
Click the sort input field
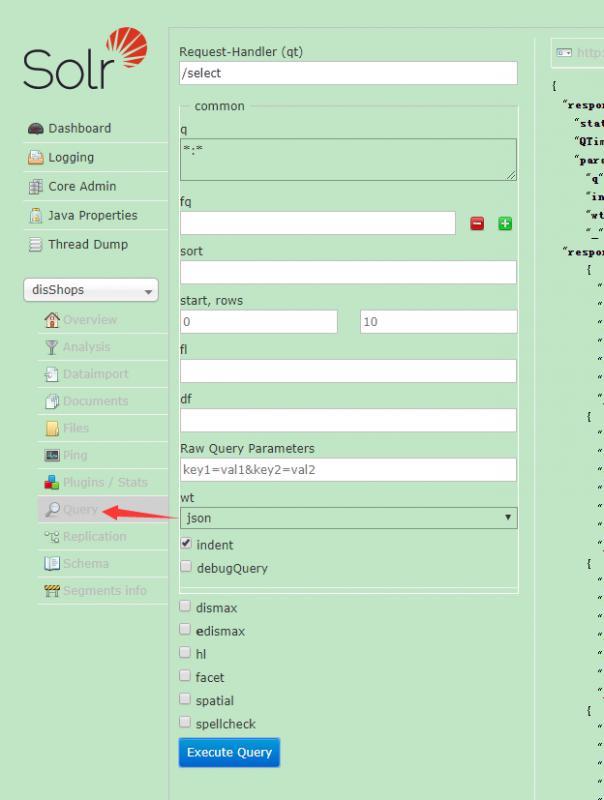pos(348,272)
